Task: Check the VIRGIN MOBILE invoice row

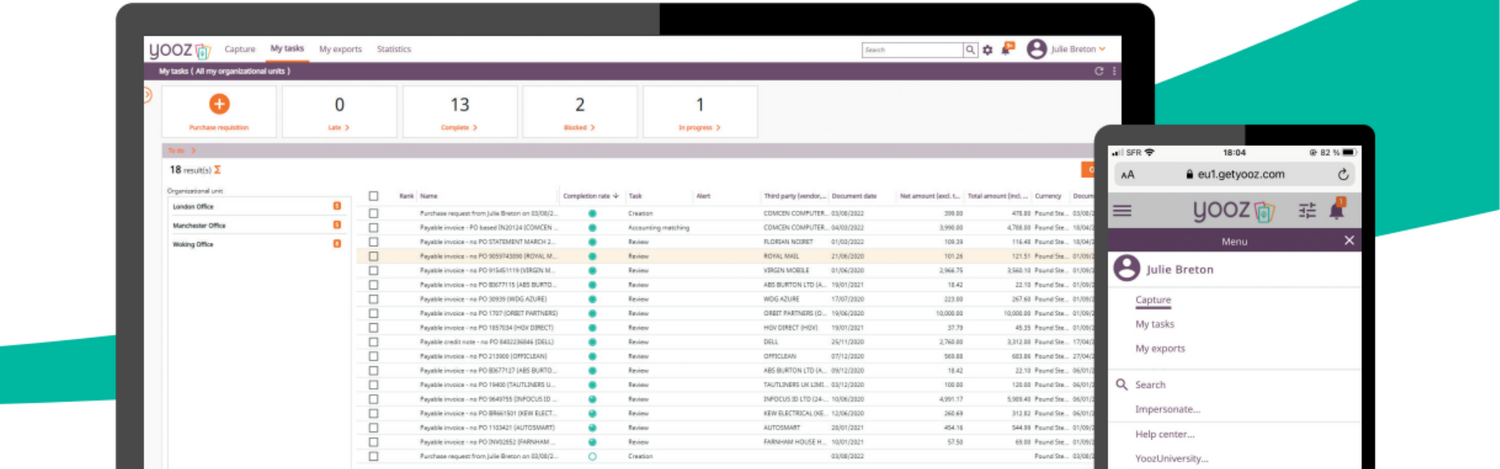Action: click(x=374, y=270)
